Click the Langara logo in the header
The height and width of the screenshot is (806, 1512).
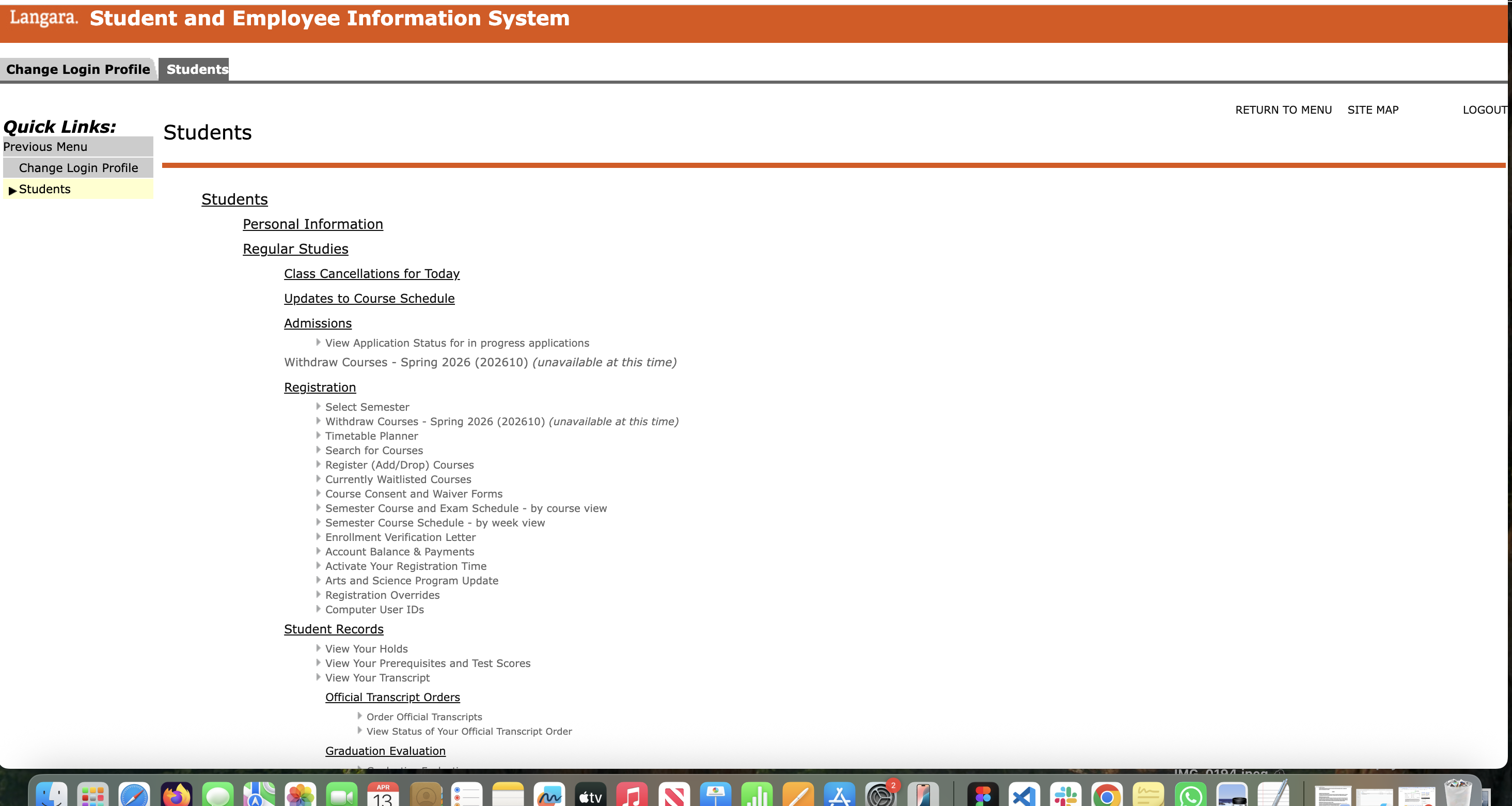coord(43,18)
